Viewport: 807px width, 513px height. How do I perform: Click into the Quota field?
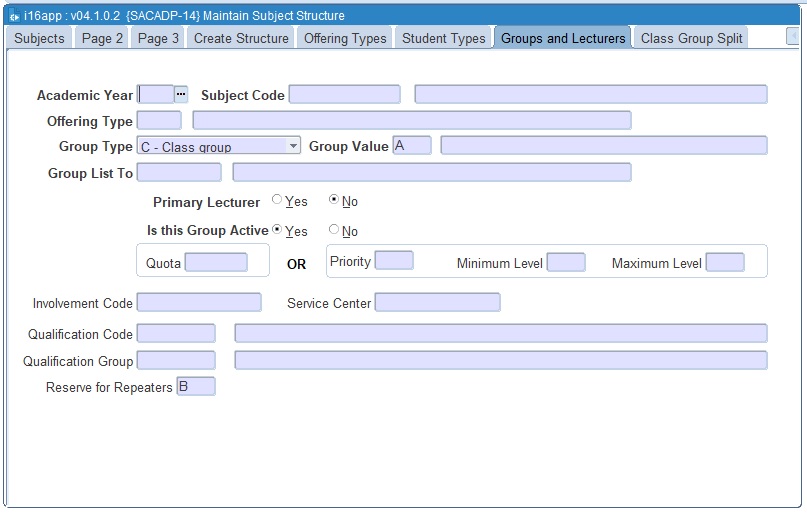(x=216, y=263)
